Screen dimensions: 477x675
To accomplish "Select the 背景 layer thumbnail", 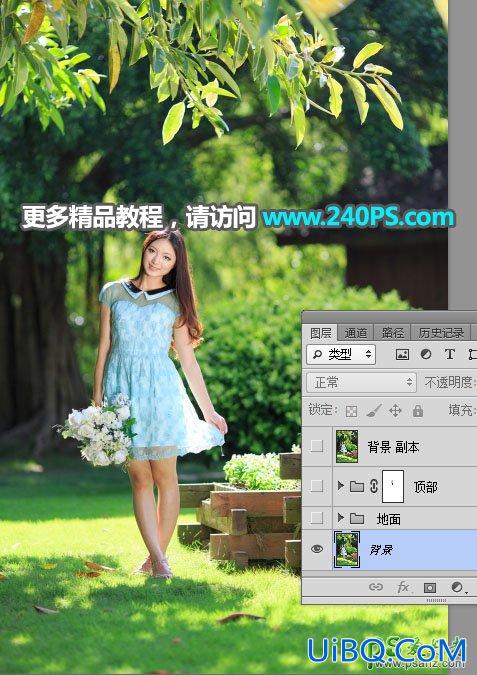I will pyautogui.click(x=347, y=549).
